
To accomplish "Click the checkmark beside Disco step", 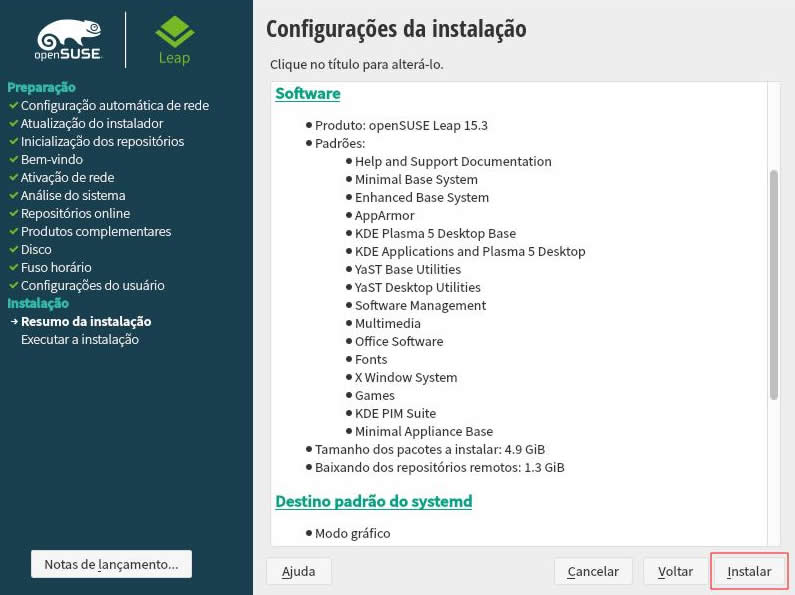I will coord(13,250).
